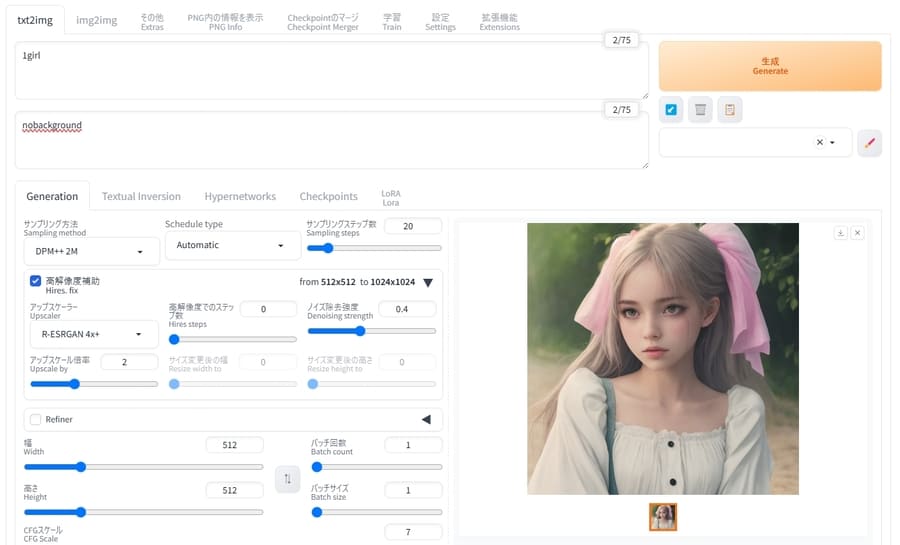Screen dimensions: 900x545
Task: Click the trash icon to clear the prompt
Action: click(700, 110)
